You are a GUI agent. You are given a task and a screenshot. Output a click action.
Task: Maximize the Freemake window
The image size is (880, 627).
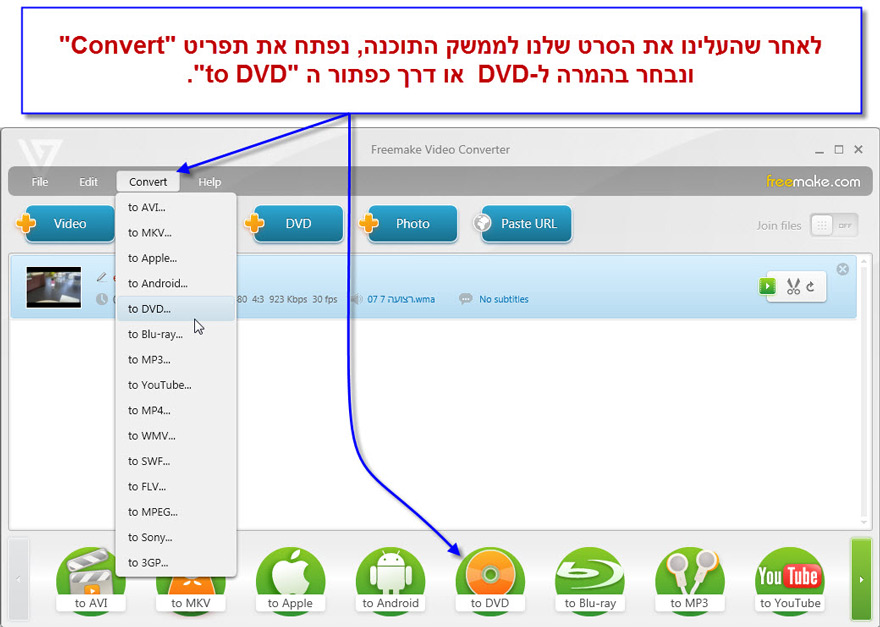click(x=839, y=149)
